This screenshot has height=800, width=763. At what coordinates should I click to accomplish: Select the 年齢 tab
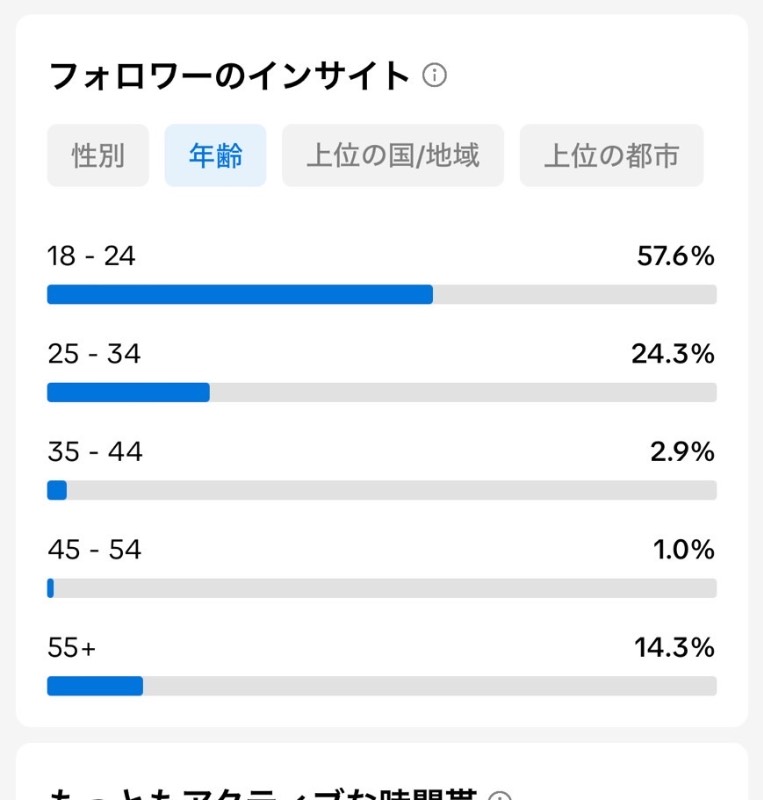(x=215, y=155)
